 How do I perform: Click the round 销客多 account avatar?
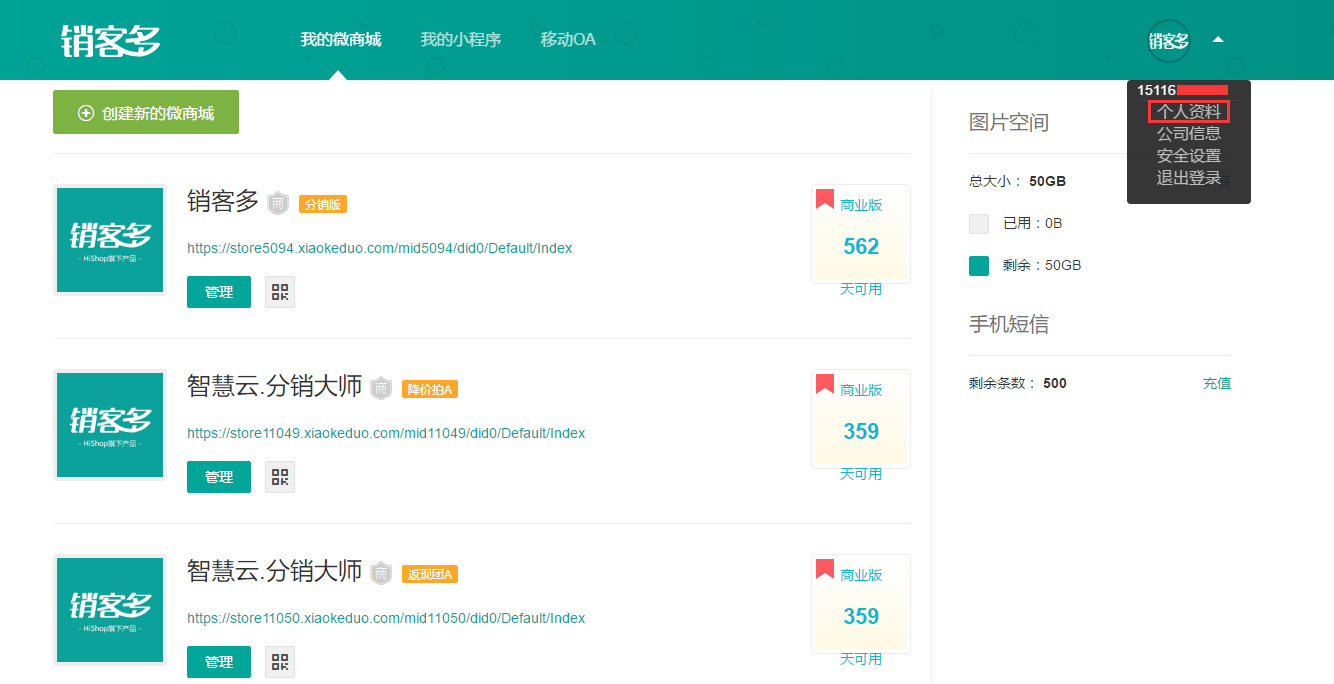(1169, 41)
